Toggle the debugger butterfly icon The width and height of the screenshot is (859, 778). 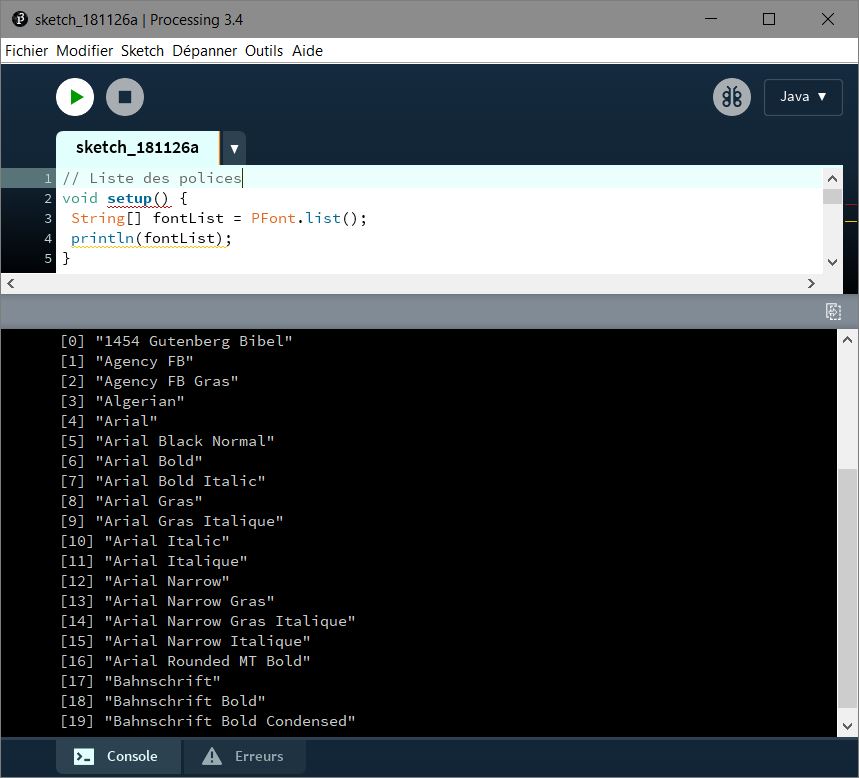tap(732, 97)
